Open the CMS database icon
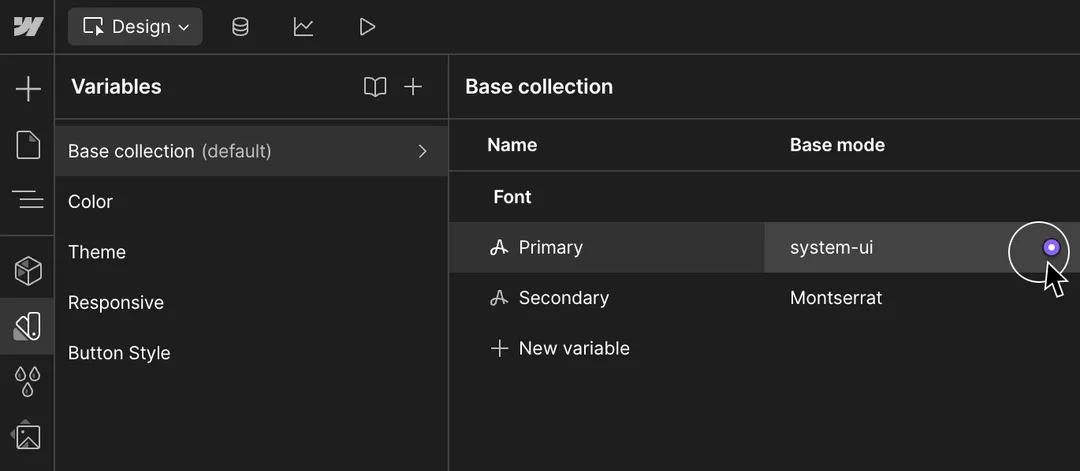The height and width of the screenshot is (471, 1080). 240,27
